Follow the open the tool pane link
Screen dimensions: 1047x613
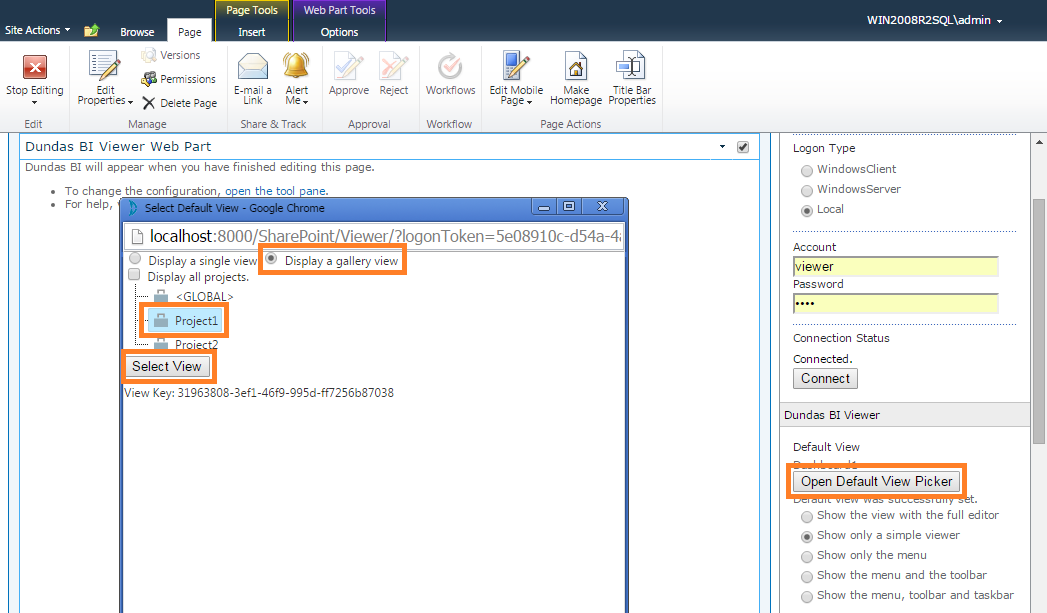click(x=275, y=191)
